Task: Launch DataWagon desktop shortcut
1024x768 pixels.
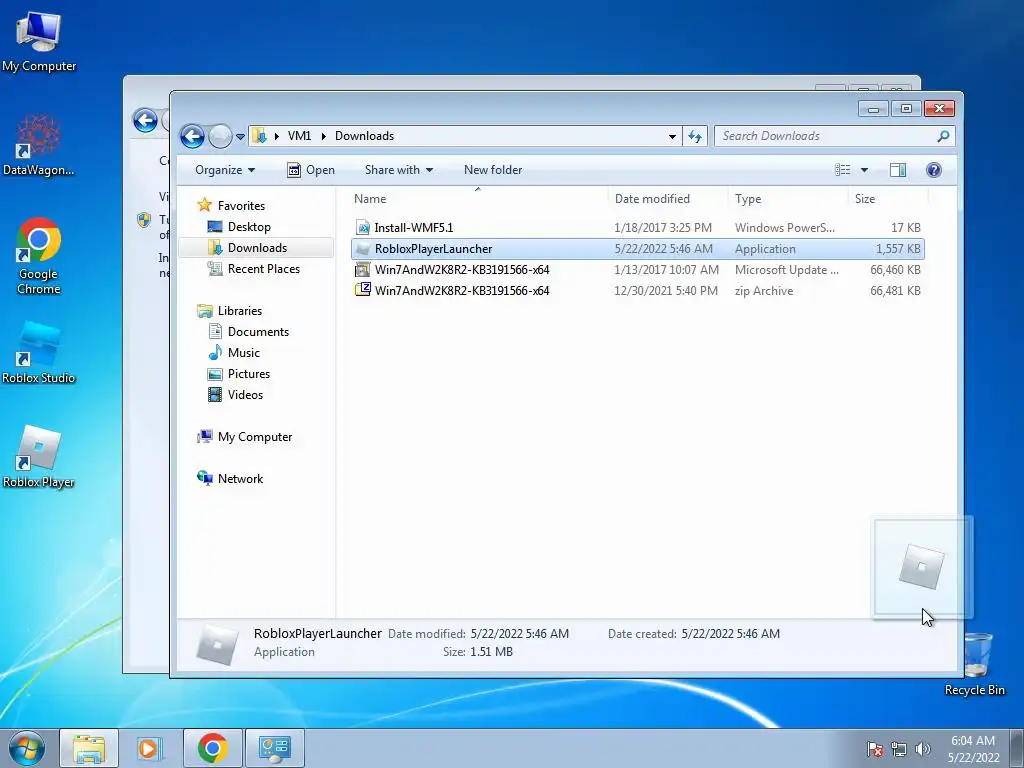Action: pos(39,145)
